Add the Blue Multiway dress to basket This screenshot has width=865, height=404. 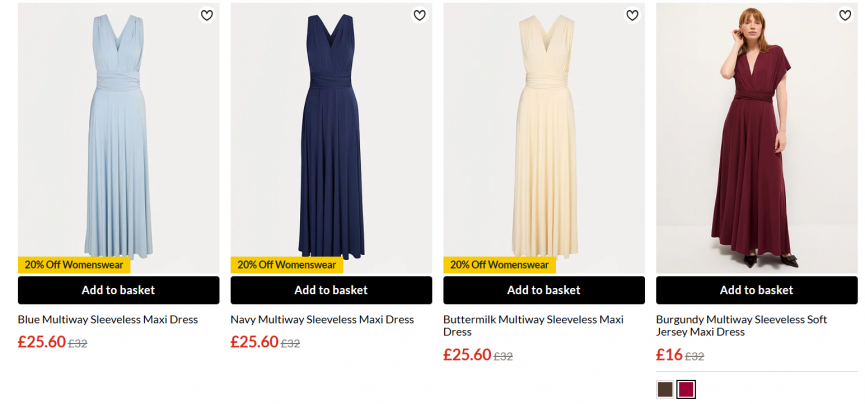[118, 290]
